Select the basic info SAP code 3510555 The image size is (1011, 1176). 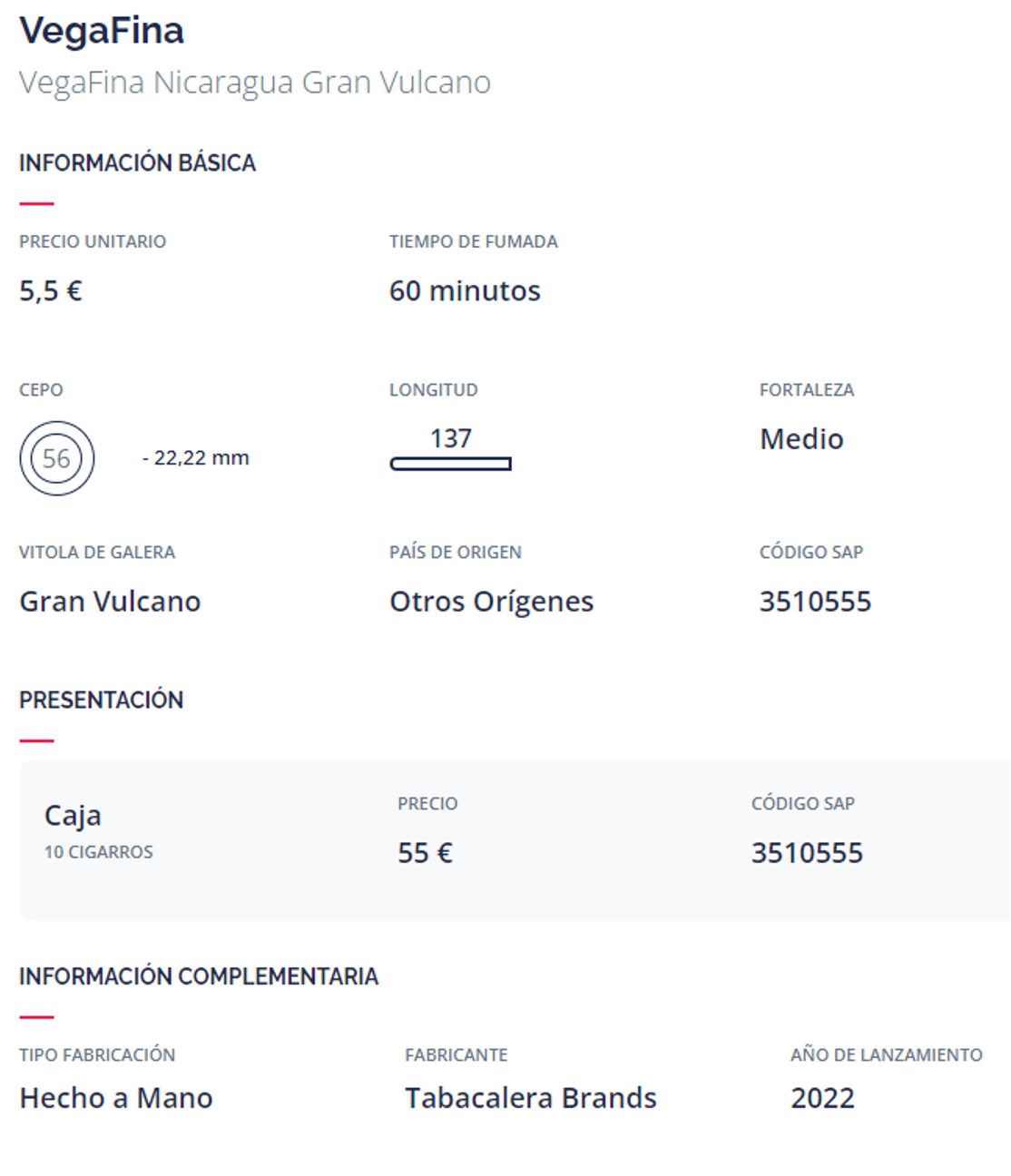815,602
